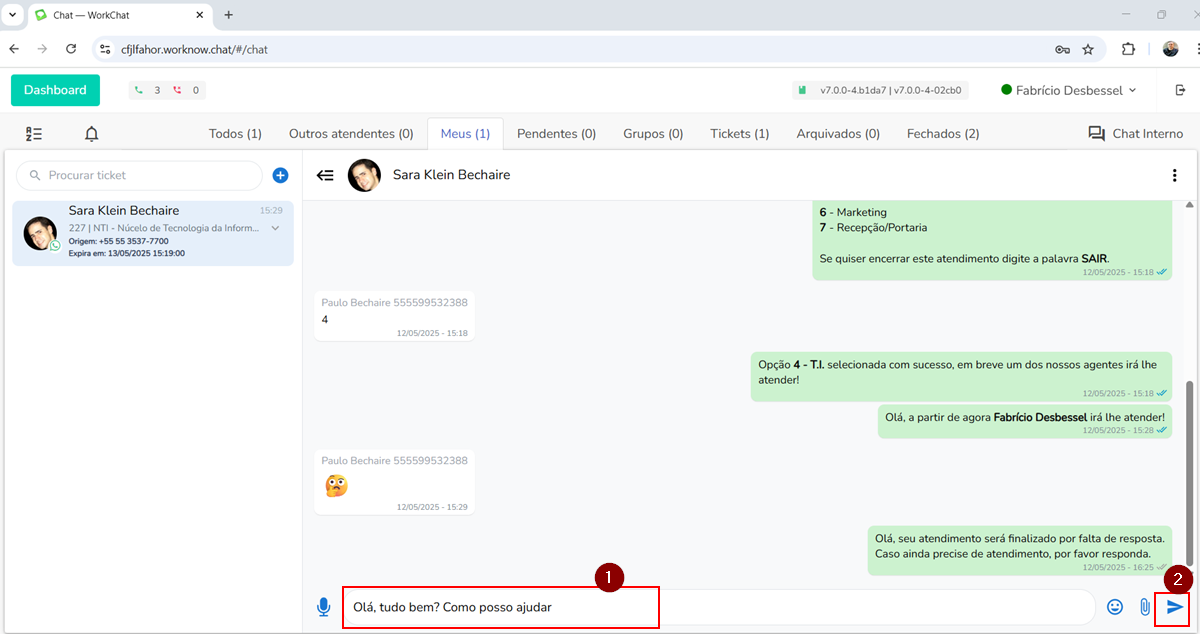Expand Fabrício Desbessel user status dropdown
The height and width of the screenshot is (634, 1200).
(x=1069, y=90)
